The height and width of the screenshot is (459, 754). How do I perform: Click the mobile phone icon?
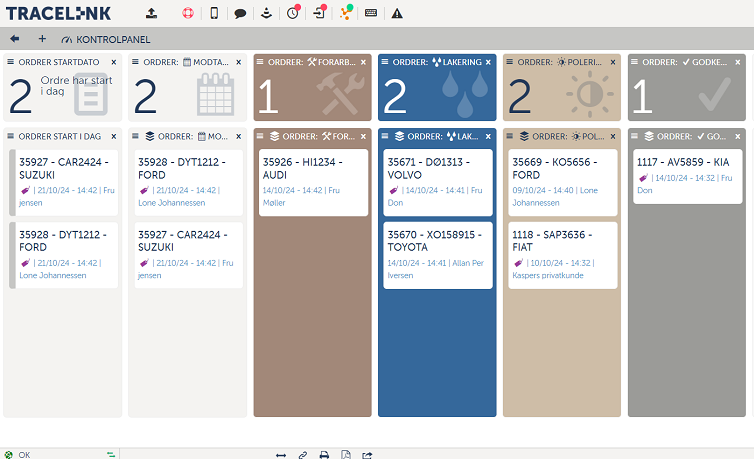(x=214, y=13)
